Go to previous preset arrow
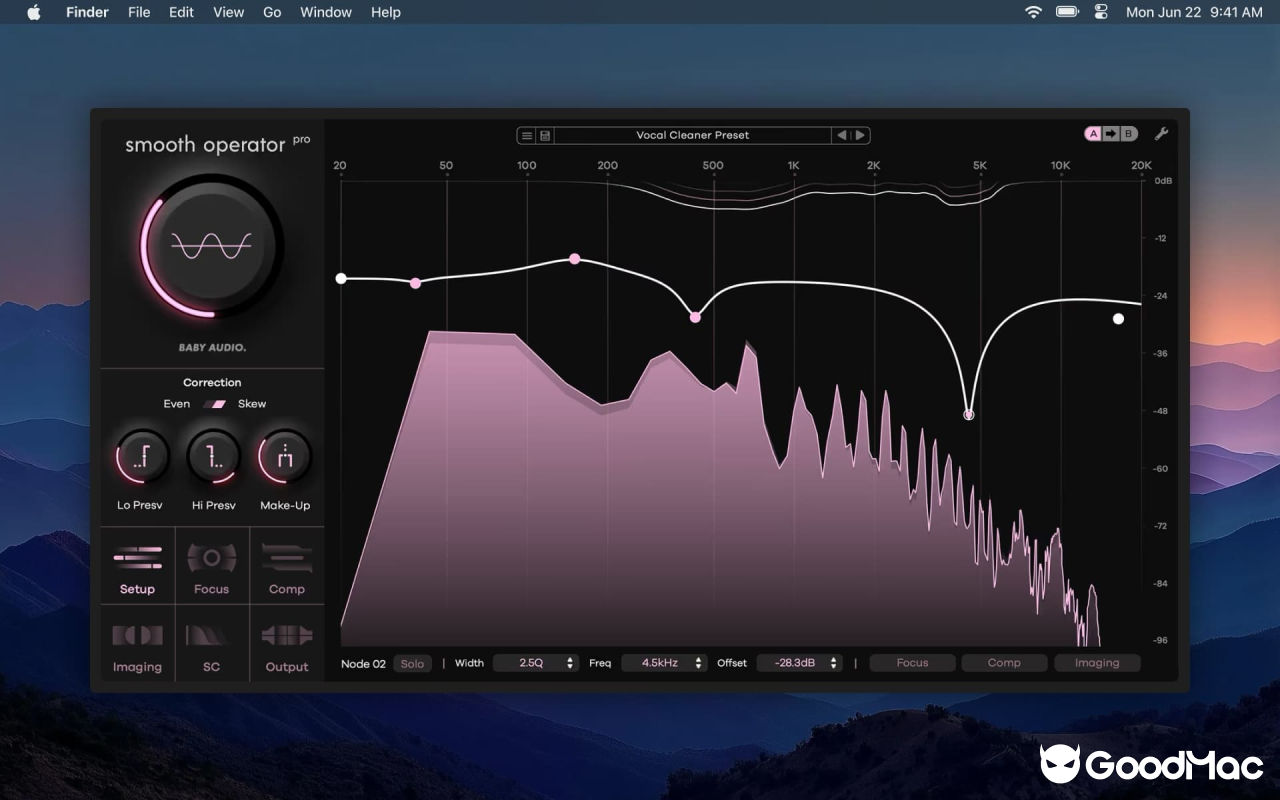 pos(841,135)
